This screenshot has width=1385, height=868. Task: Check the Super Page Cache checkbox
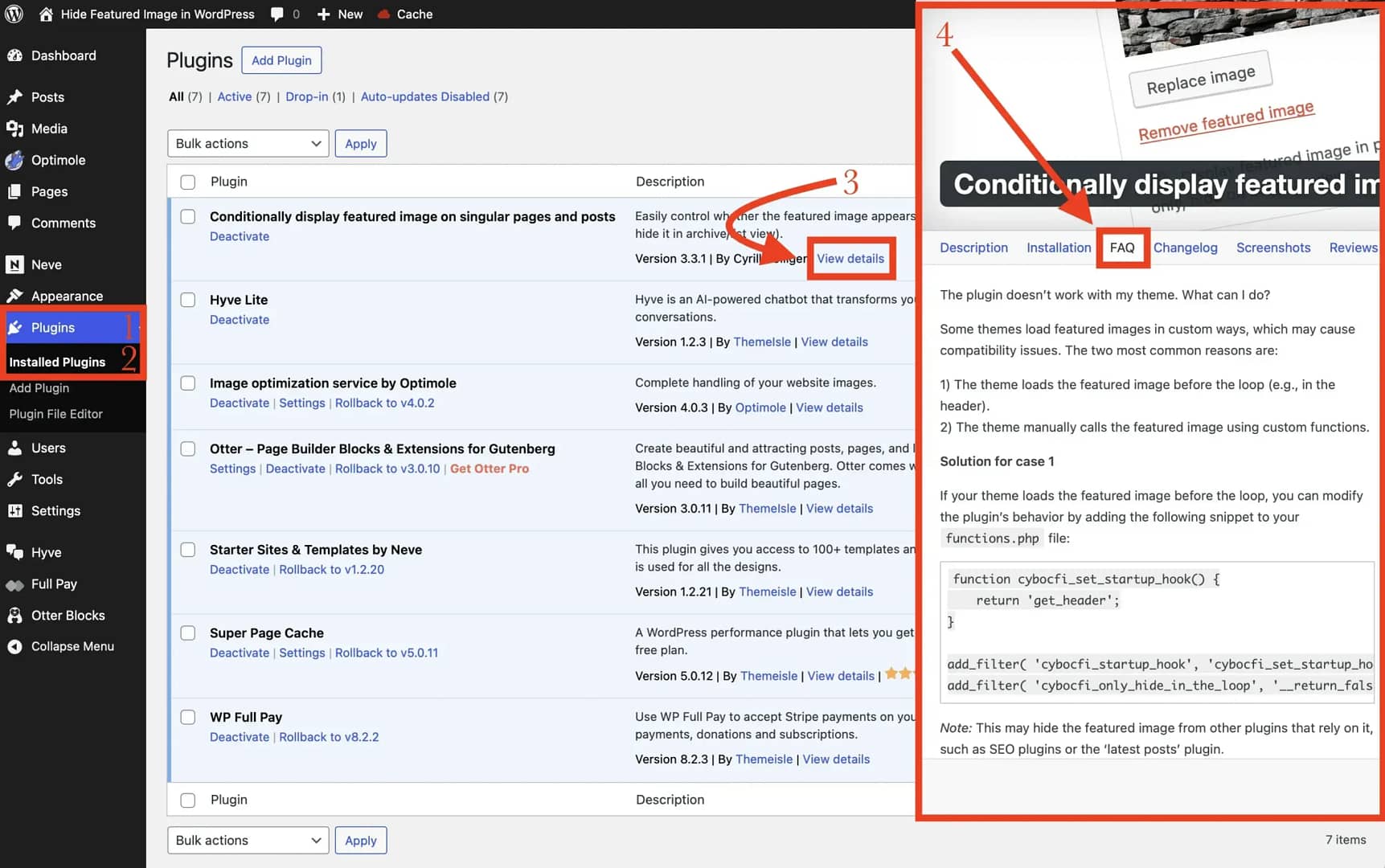click(188, 633)
